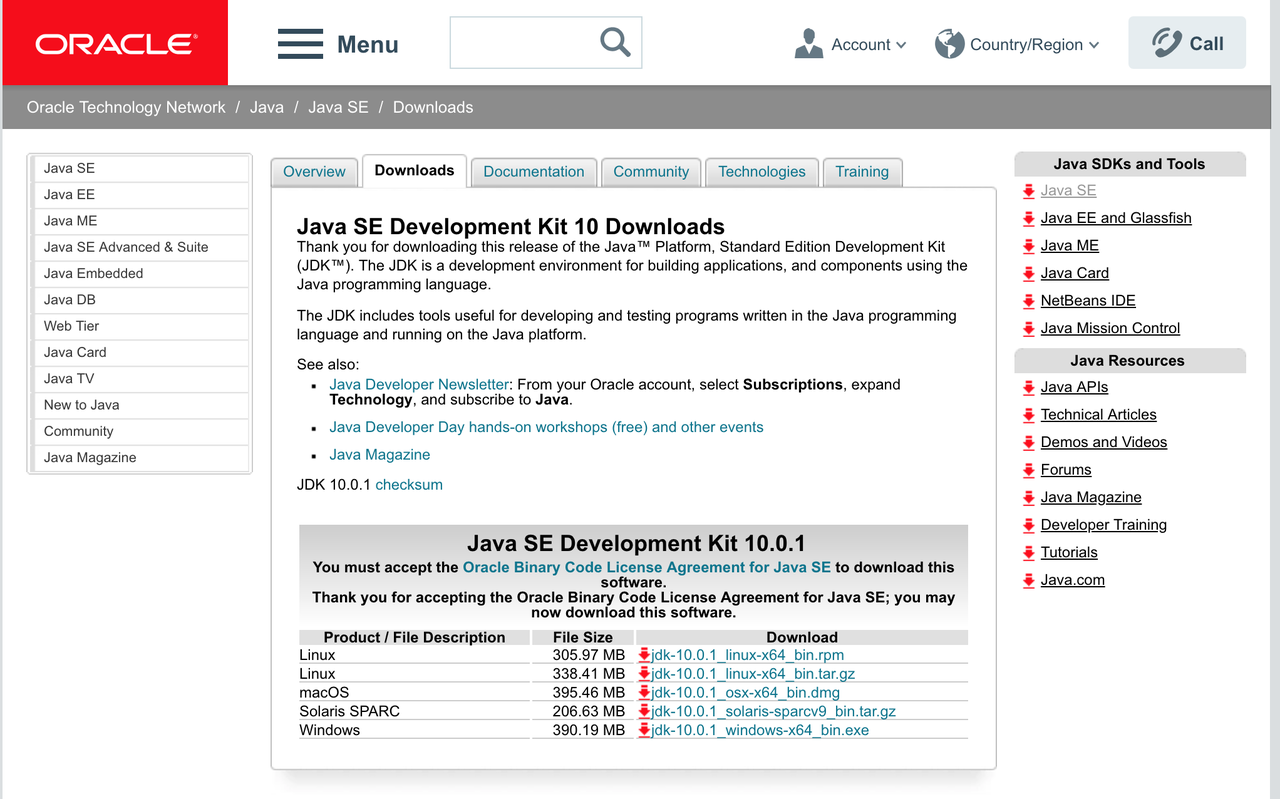Switch to the Technologies tab
1280x799 pixels.
coord(762,172)
